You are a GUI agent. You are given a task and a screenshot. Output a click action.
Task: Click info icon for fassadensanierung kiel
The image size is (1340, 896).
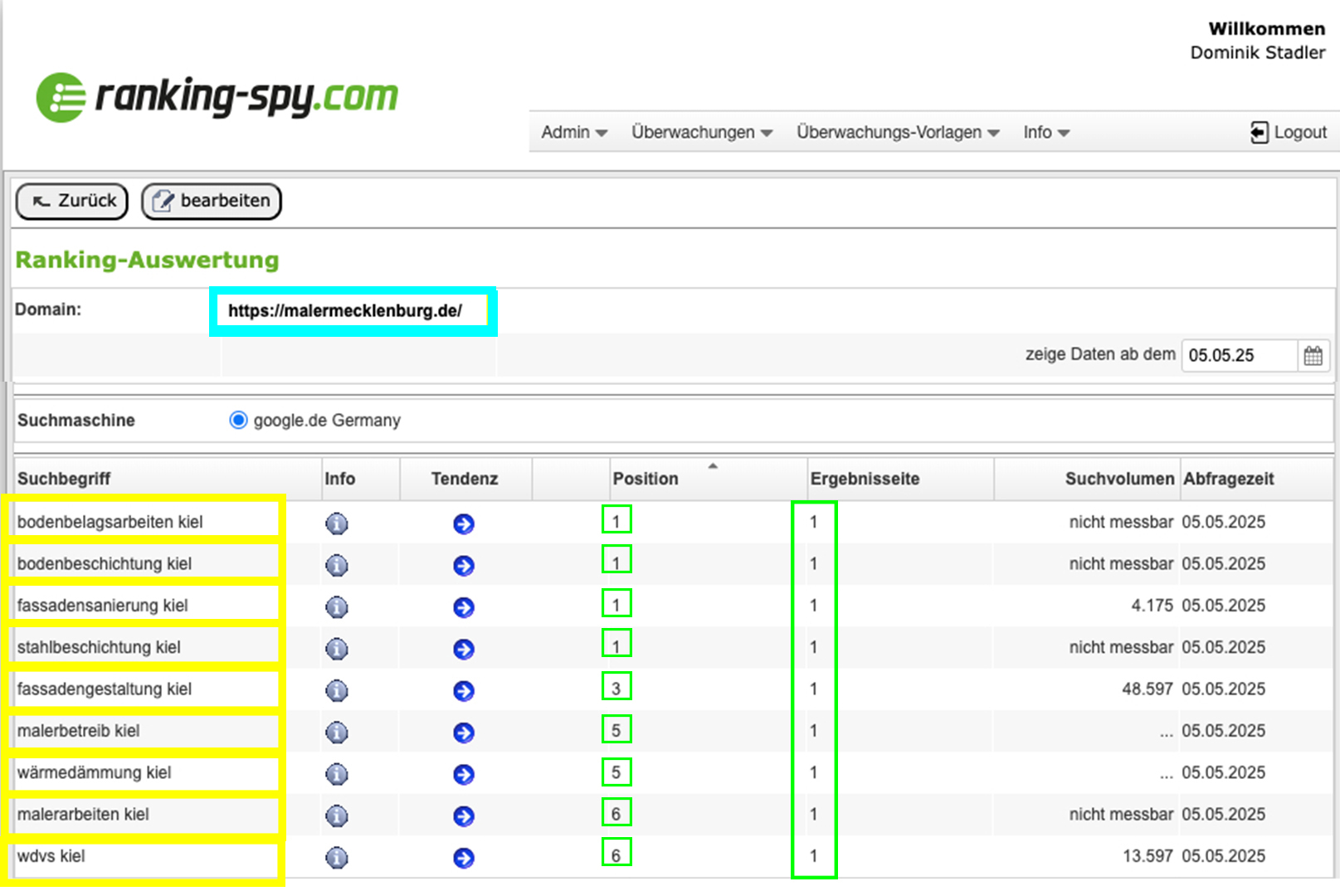pos(336,607)
